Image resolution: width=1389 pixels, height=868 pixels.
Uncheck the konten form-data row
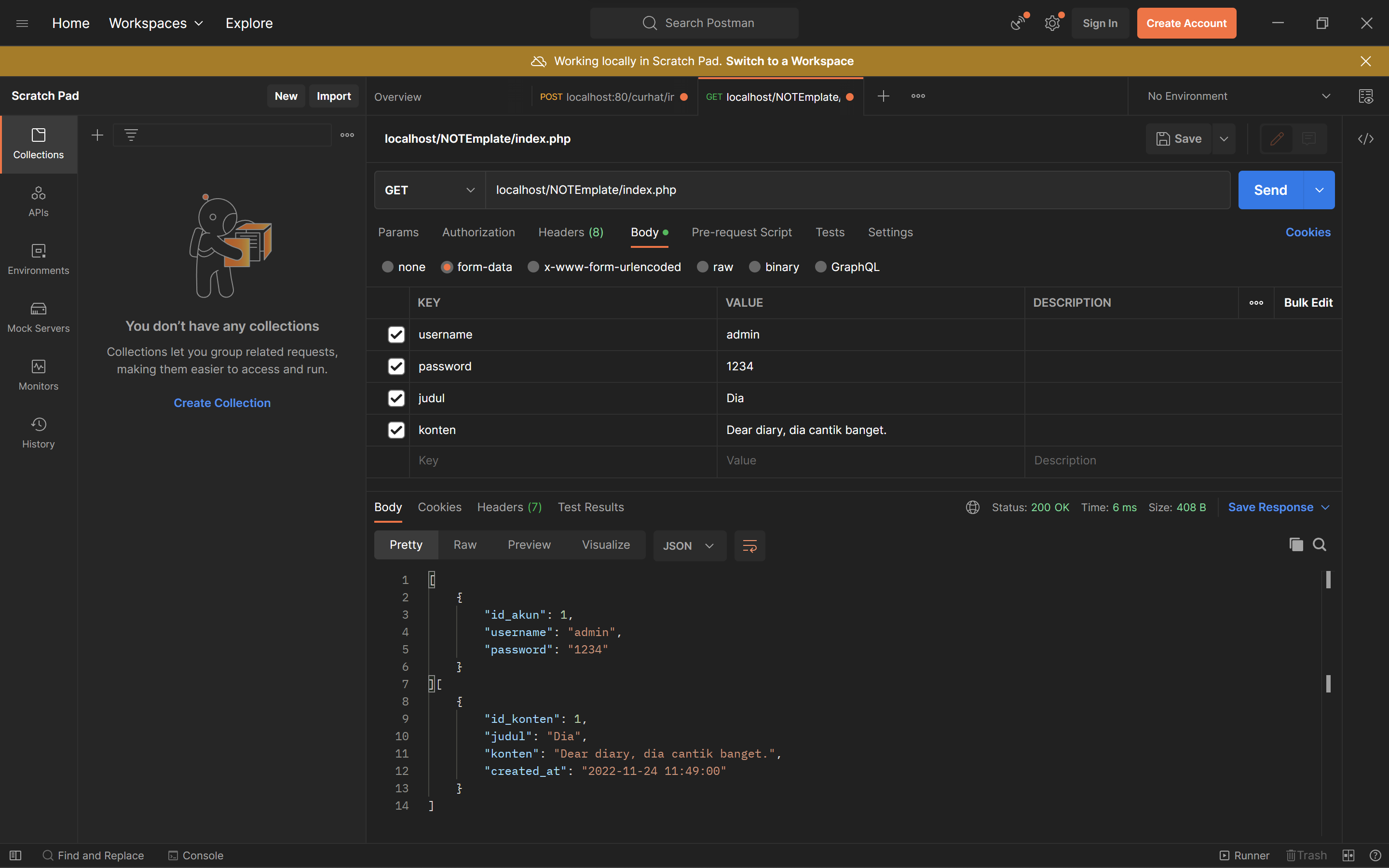[x=396, y=430]
